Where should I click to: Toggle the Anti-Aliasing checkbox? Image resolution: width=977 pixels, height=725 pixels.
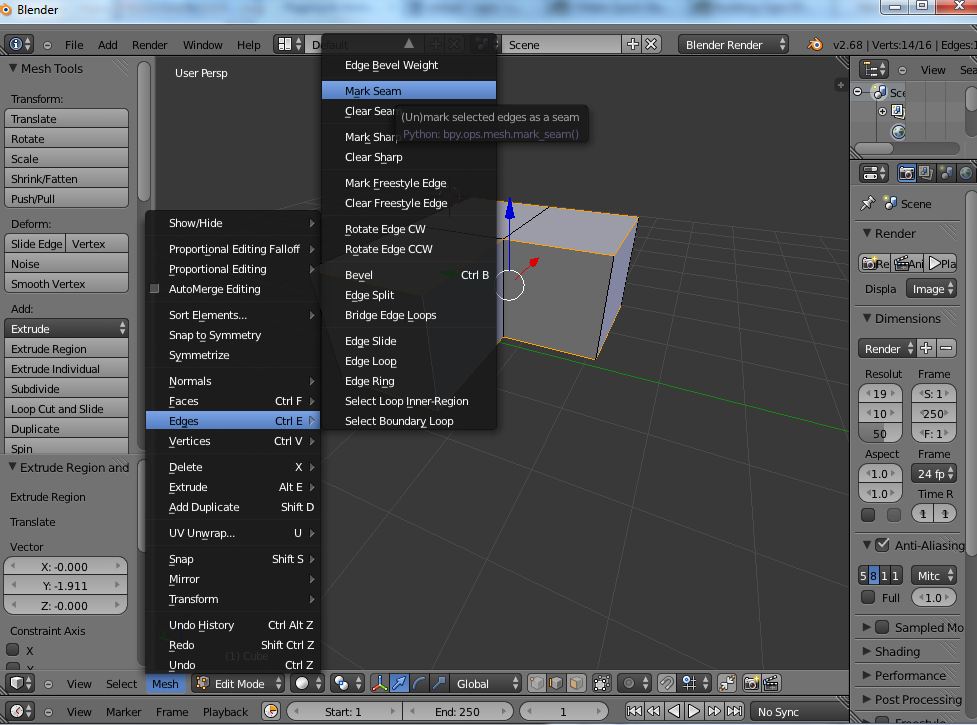pyautogui.click(x=882, y=545)
